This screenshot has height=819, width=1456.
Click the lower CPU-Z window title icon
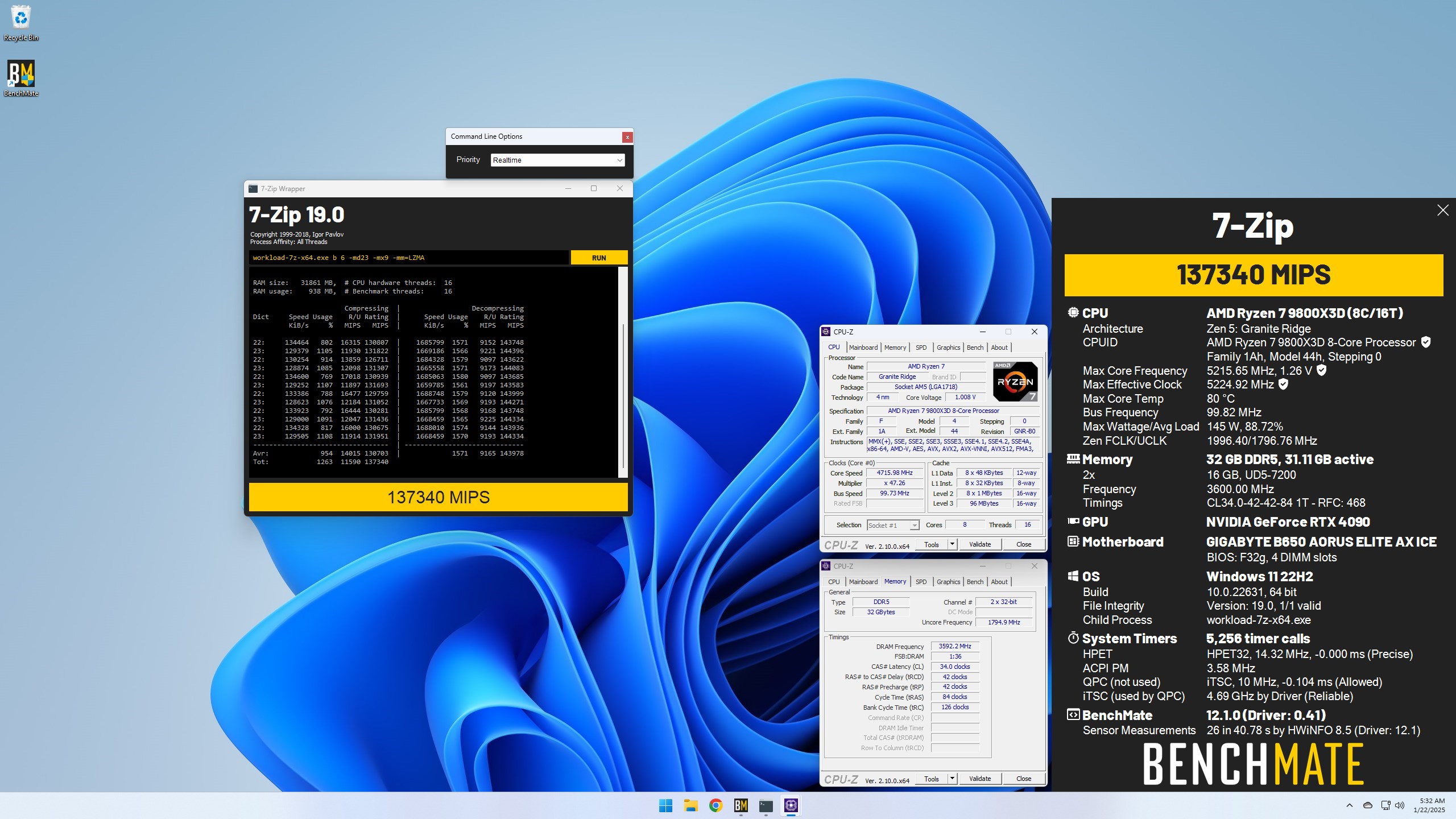pos(826,566)
